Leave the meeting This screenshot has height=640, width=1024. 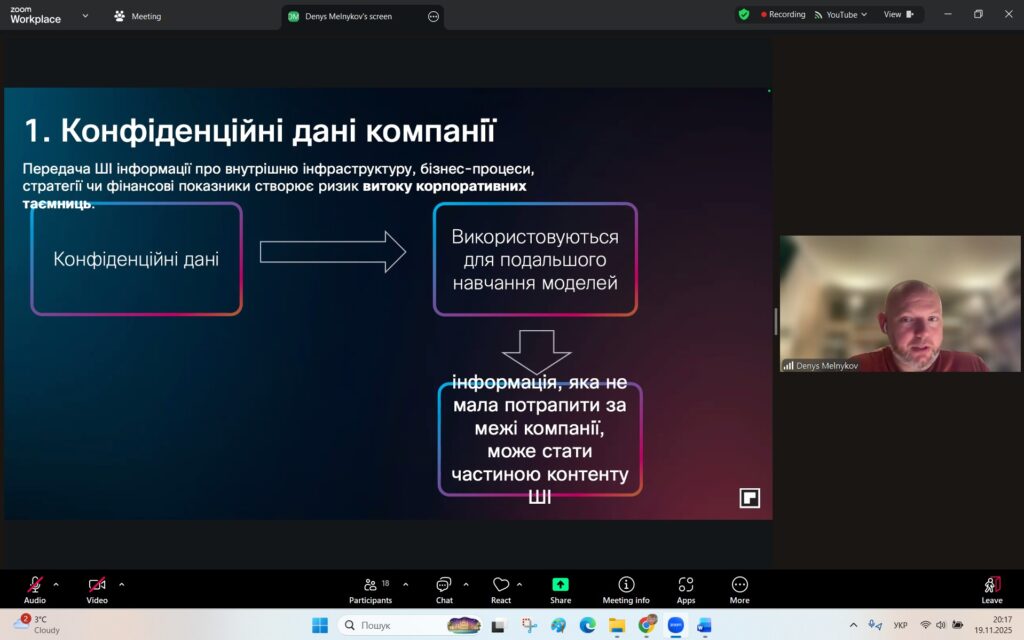(991, 589)
